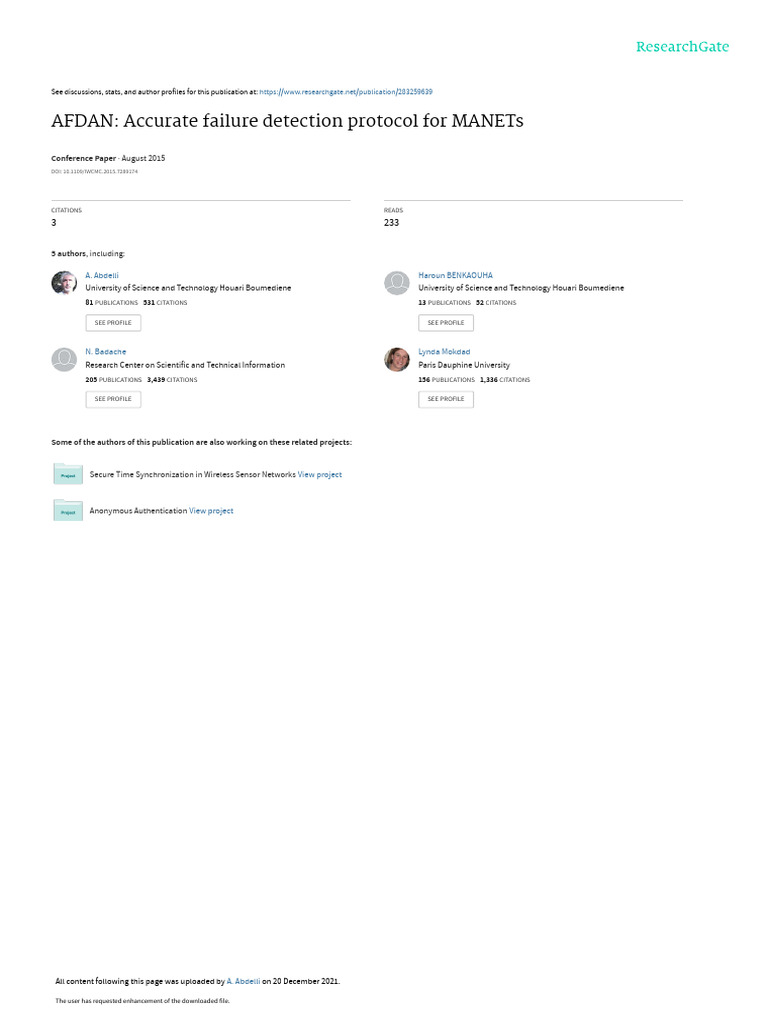This screenshot has width=768, height=1024.
Task: Click the ResearchGate logo
Action: (x=682, y=47)
